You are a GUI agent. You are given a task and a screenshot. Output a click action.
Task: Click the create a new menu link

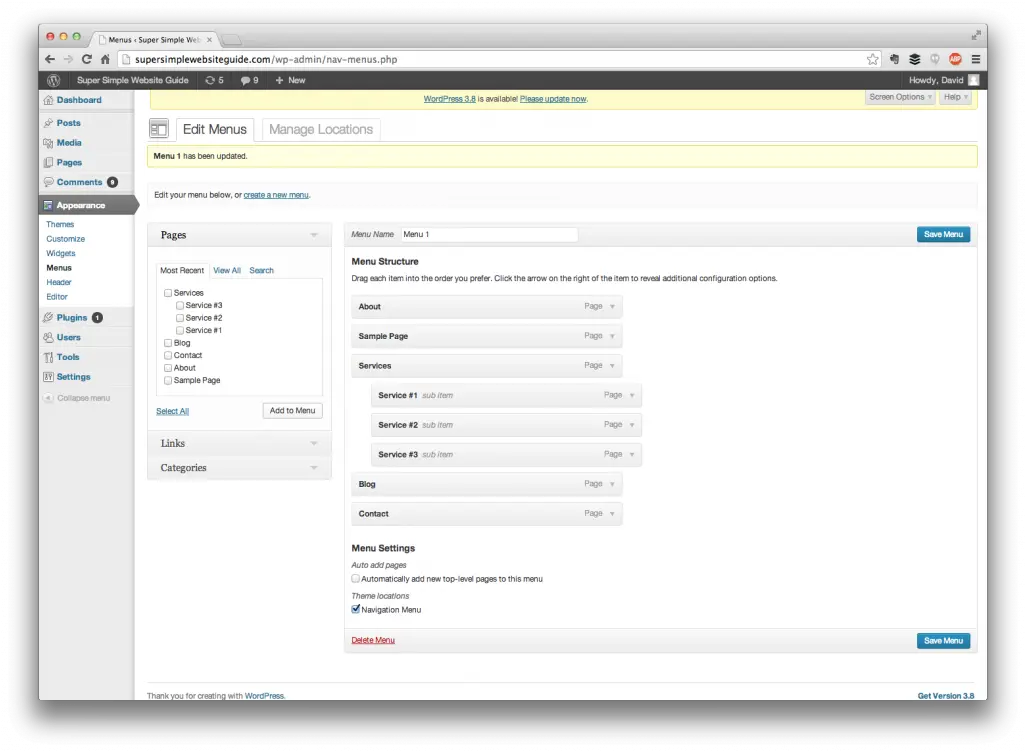(276, 195)
